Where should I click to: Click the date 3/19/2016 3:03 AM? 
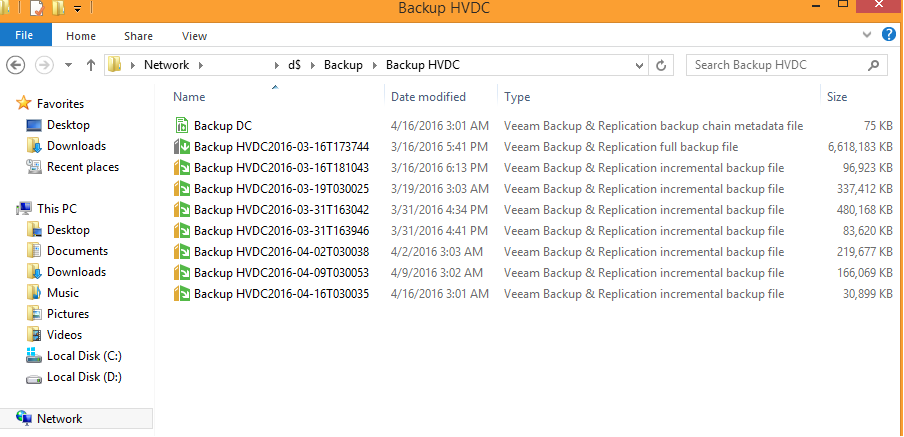[439, 189]
